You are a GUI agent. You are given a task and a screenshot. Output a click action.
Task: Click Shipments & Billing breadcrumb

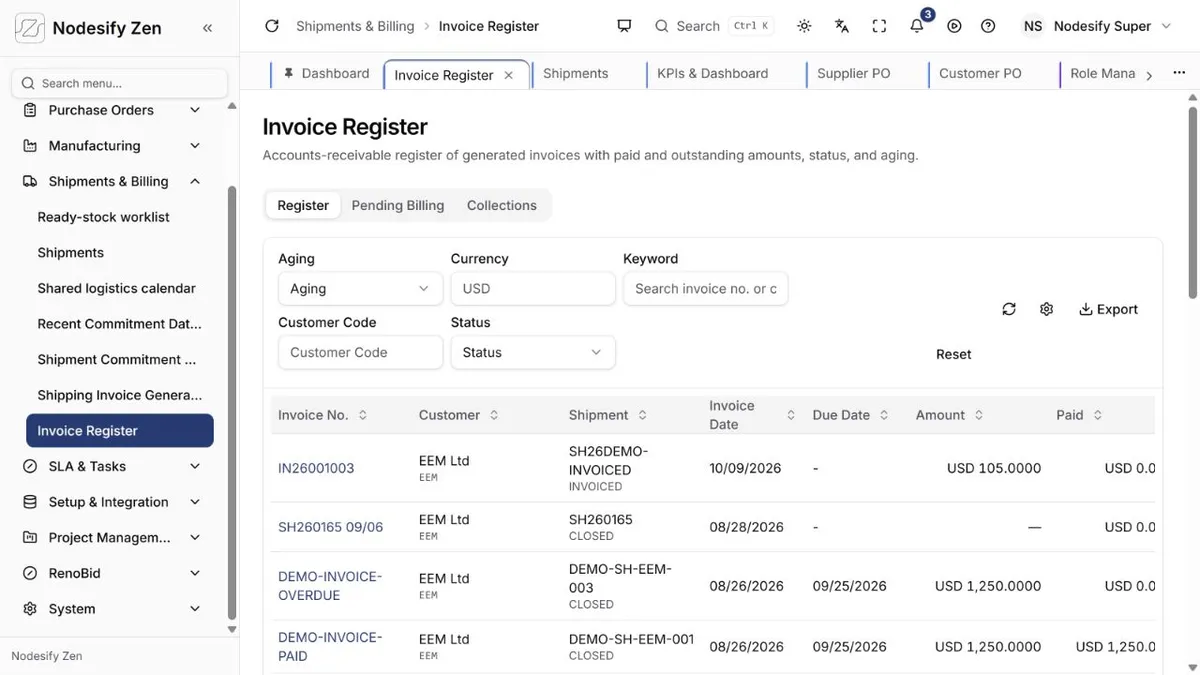click(355, 26)
